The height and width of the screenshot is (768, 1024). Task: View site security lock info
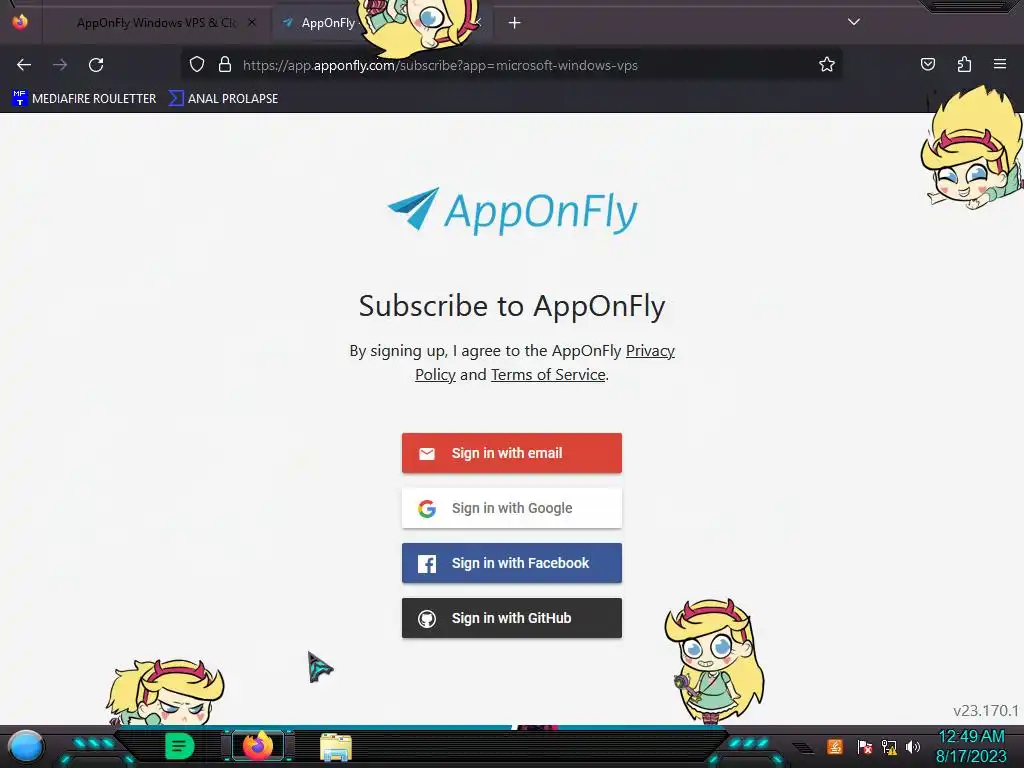(225, 64)
